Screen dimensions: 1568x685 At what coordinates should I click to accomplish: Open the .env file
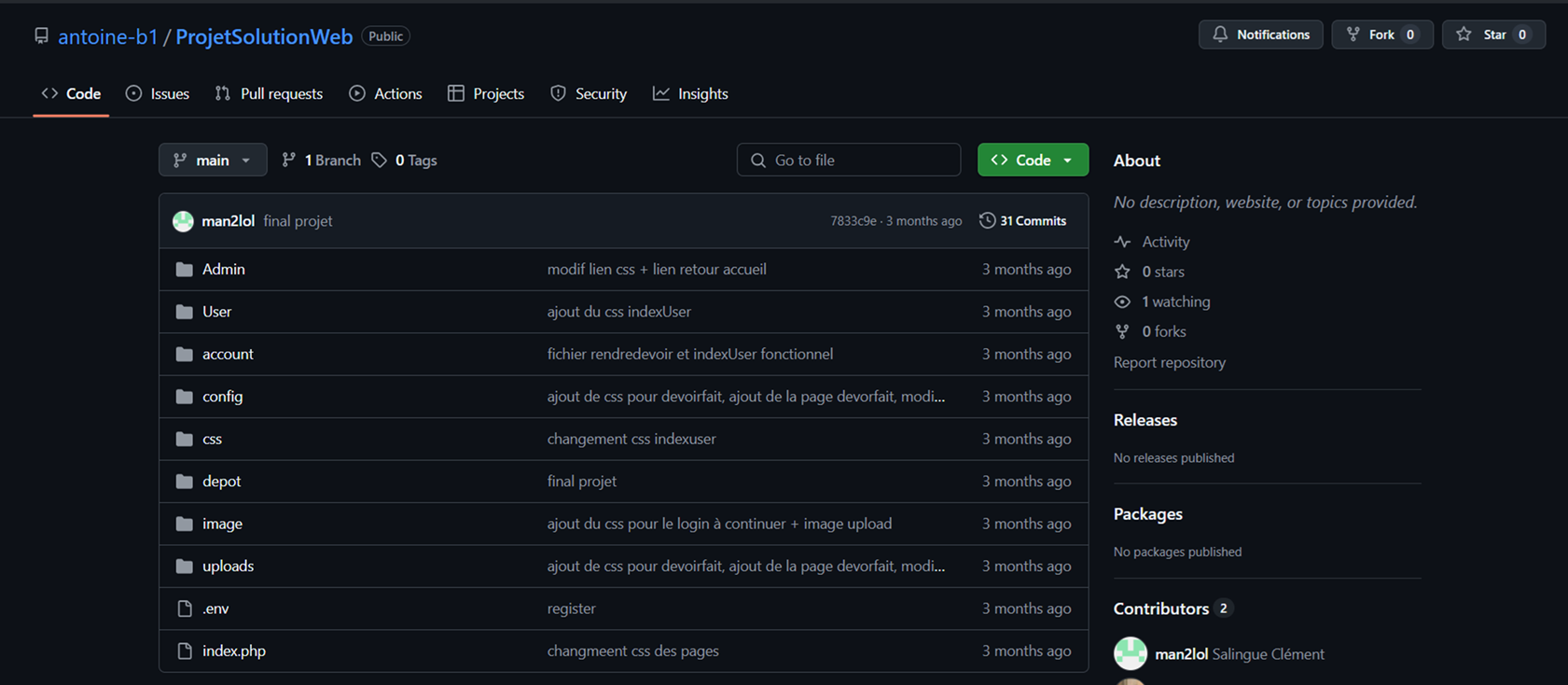[x=215, y=608]
